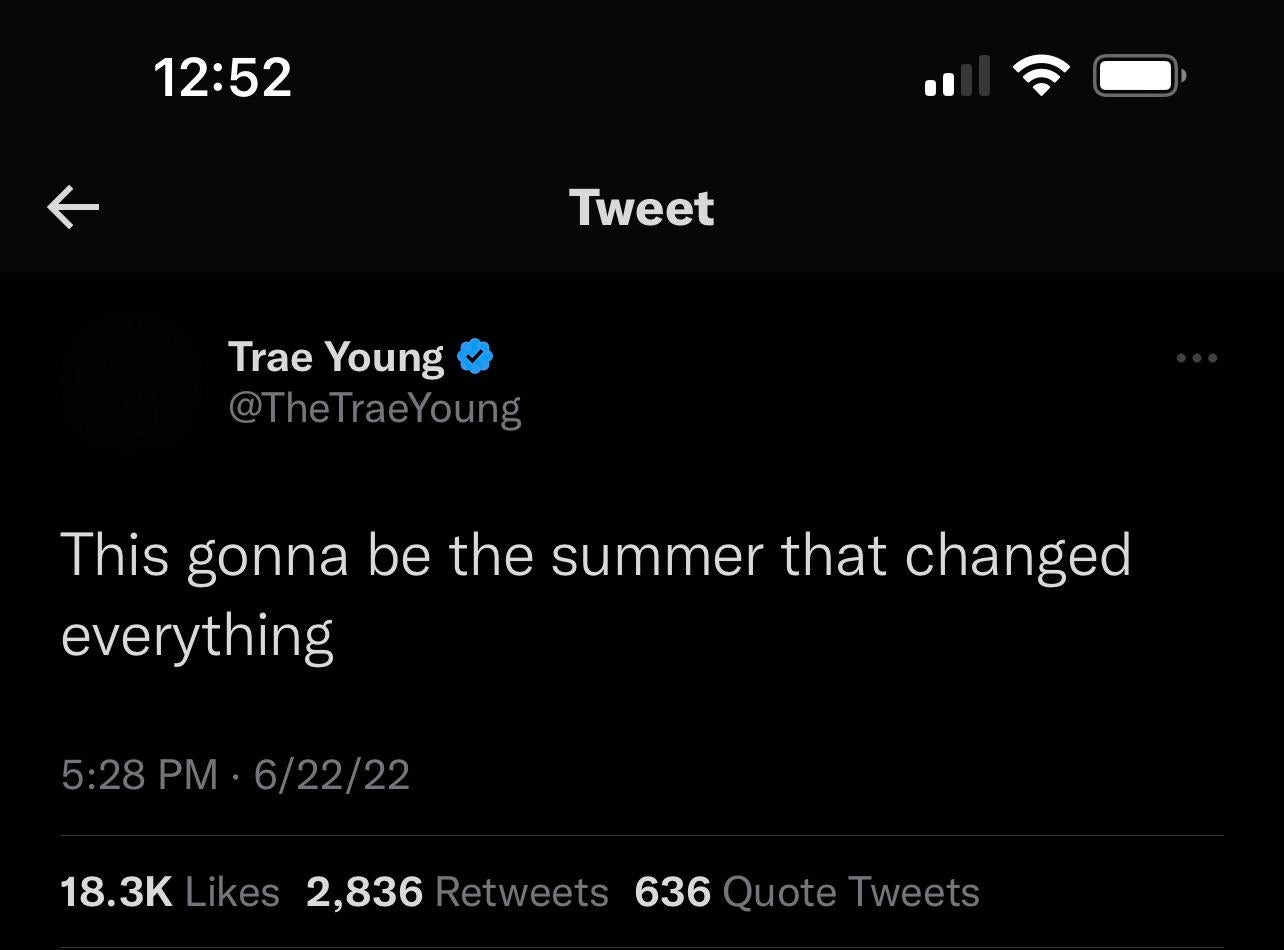1284x950 pixels.
Task: Click the @TheTraeYoung handle
Action: pyautogui.click(x=375, y=408)
